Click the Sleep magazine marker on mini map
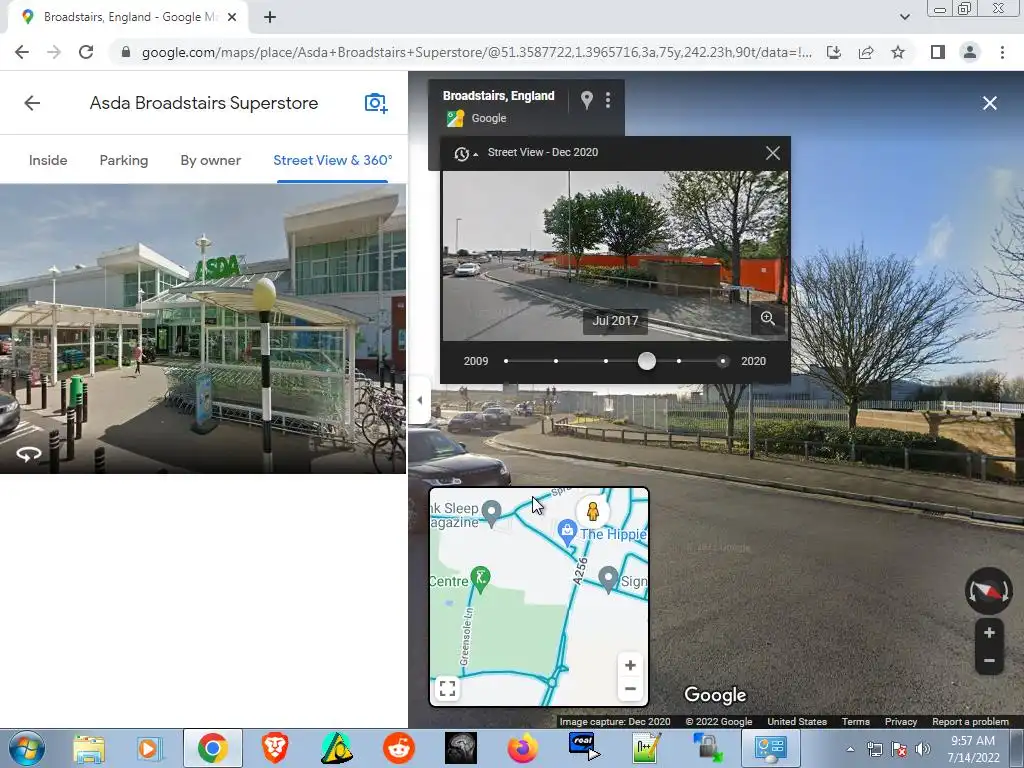 coord(491,512)
